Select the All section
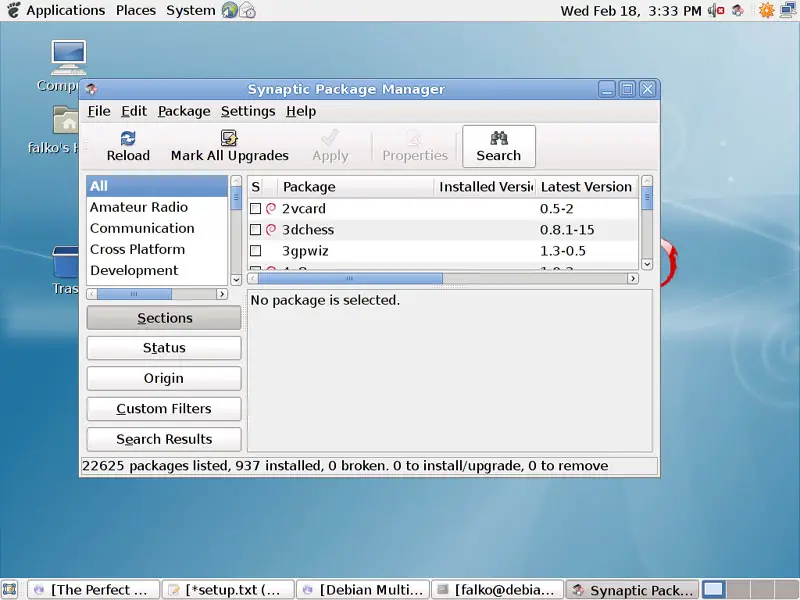This screenshot has width=800, height=600. coord(157,186)
